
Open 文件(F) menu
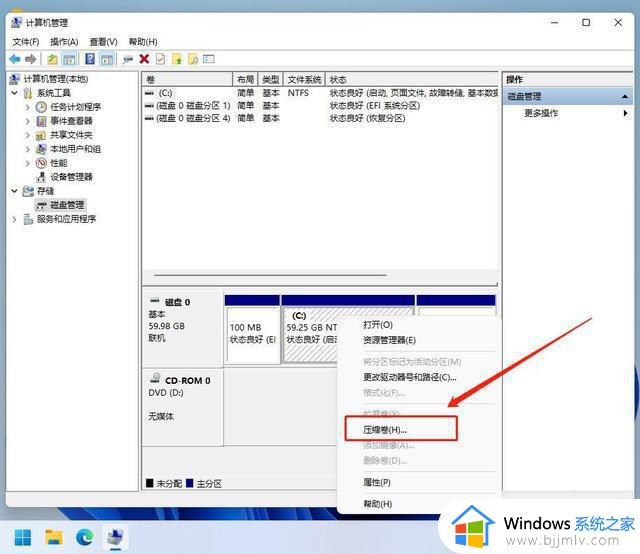pyautogui.click(x=26, y=42)
